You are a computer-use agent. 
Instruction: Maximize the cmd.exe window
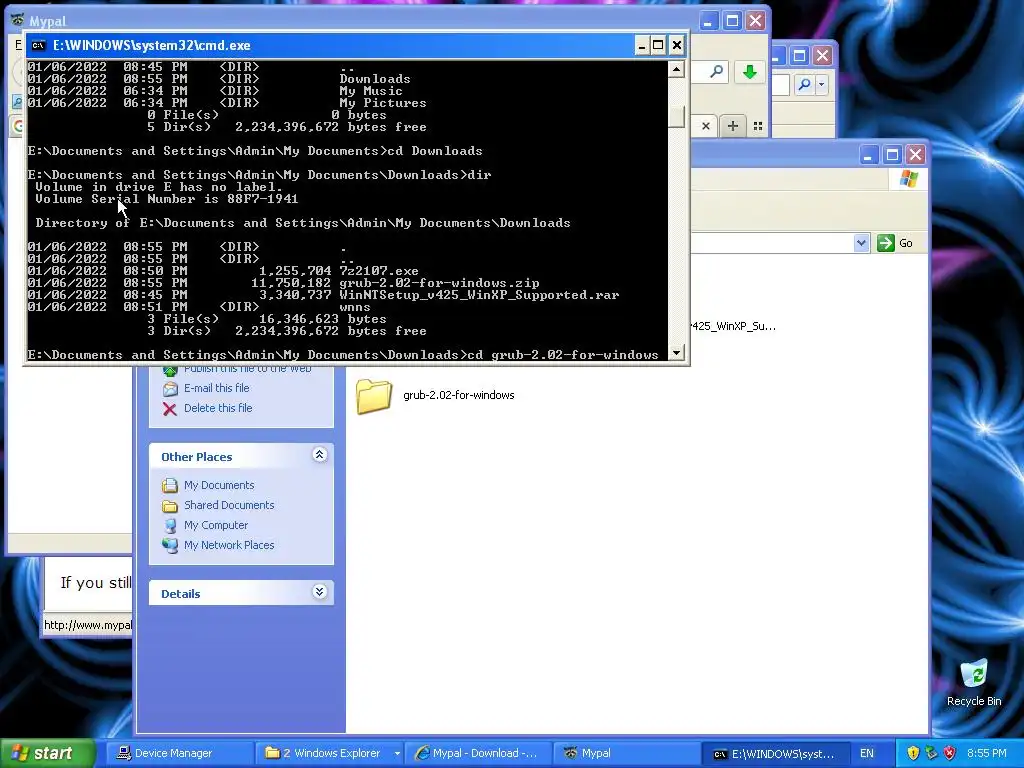pyautogui.click(x=658, y=45)
